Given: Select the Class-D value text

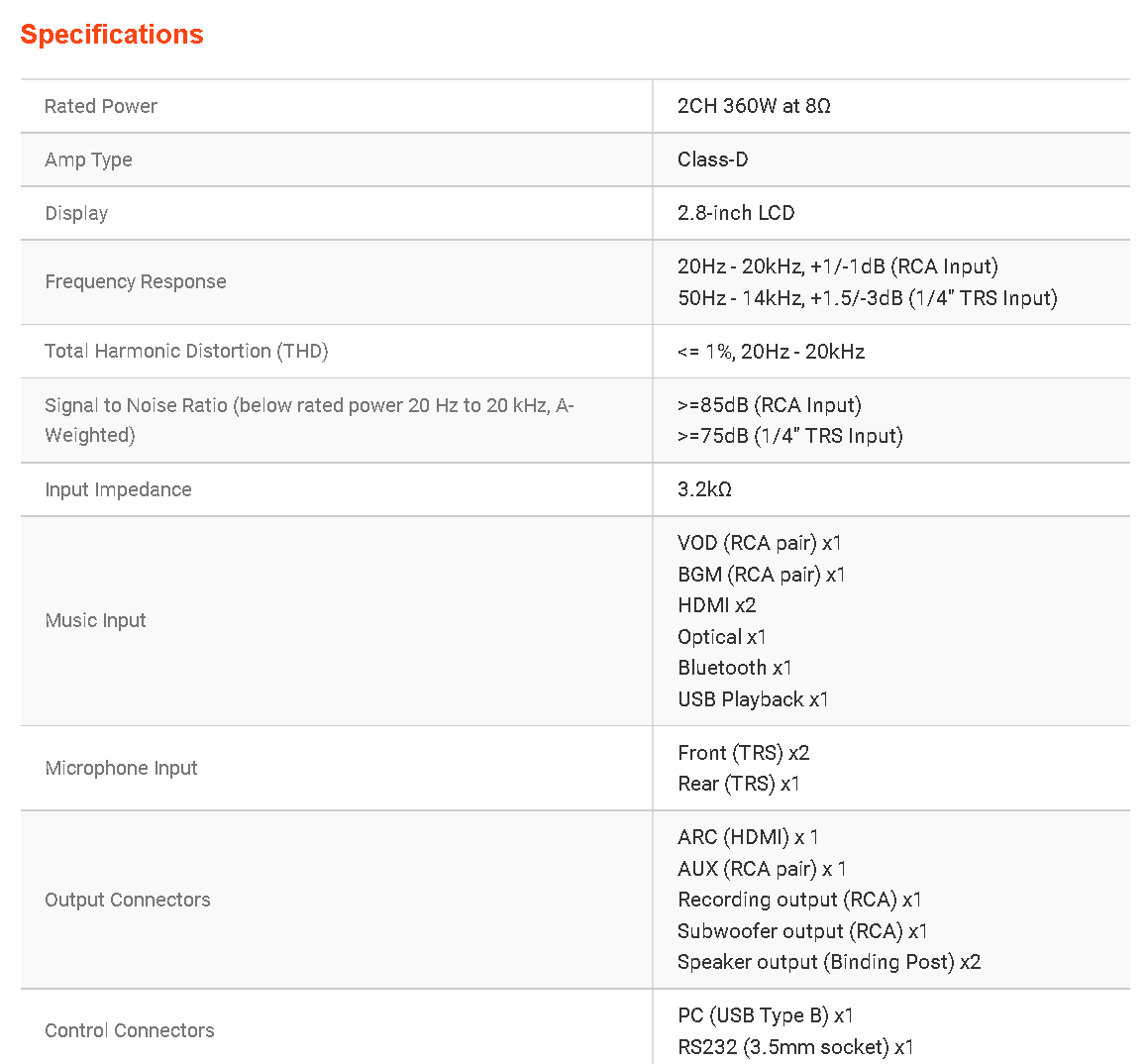Looking at the screenshot, I should pyautogui.click(x=712, y=160).
